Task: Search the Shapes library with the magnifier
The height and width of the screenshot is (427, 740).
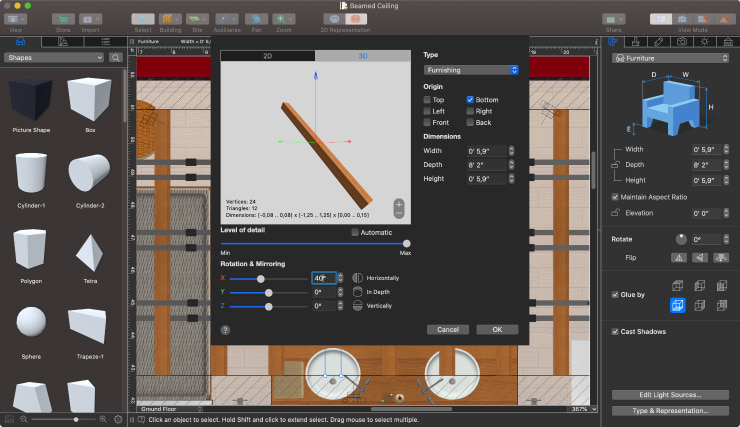Action: [116, 58]
